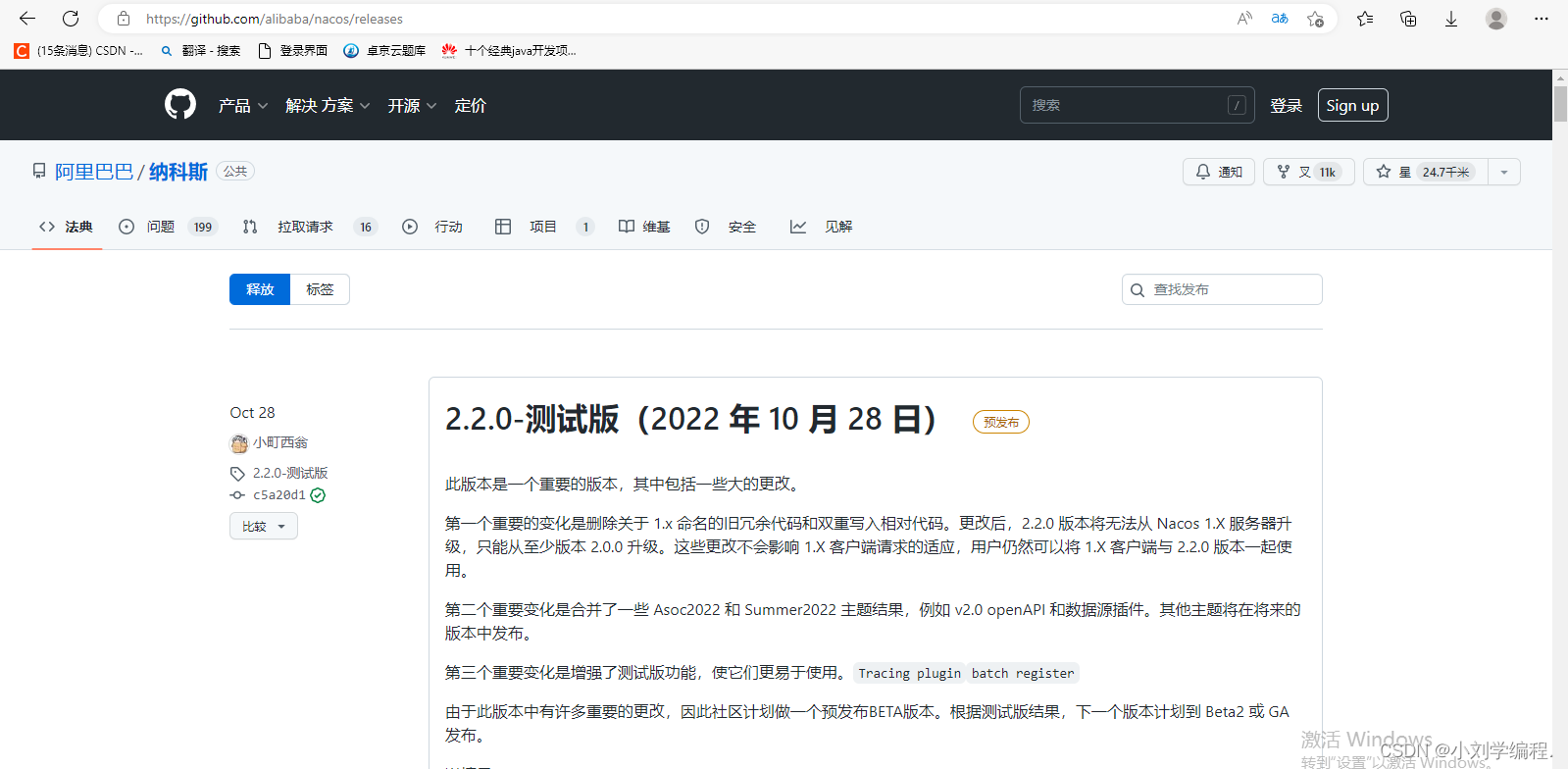Screen dimensions: 1568x769
Task: Expand the 解决方案 header menu
Action: (x=328, y=105)
